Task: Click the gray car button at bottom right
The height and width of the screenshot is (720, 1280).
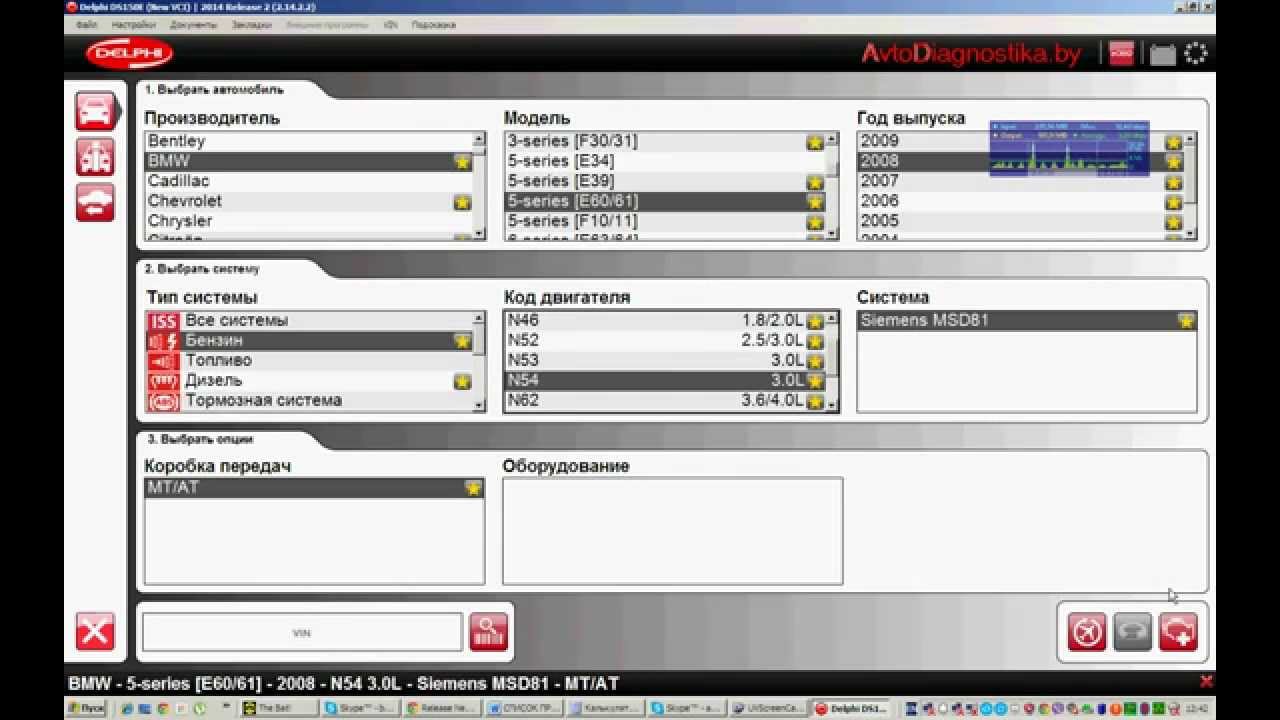Action: point(1133,632)
